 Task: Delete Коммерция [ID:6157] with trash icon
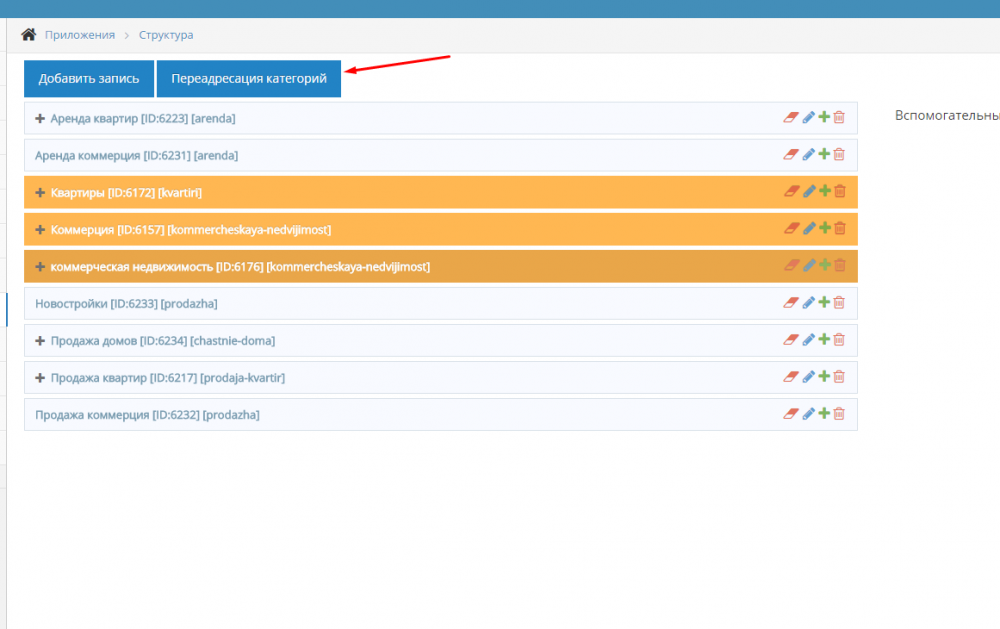click(840, 228)
